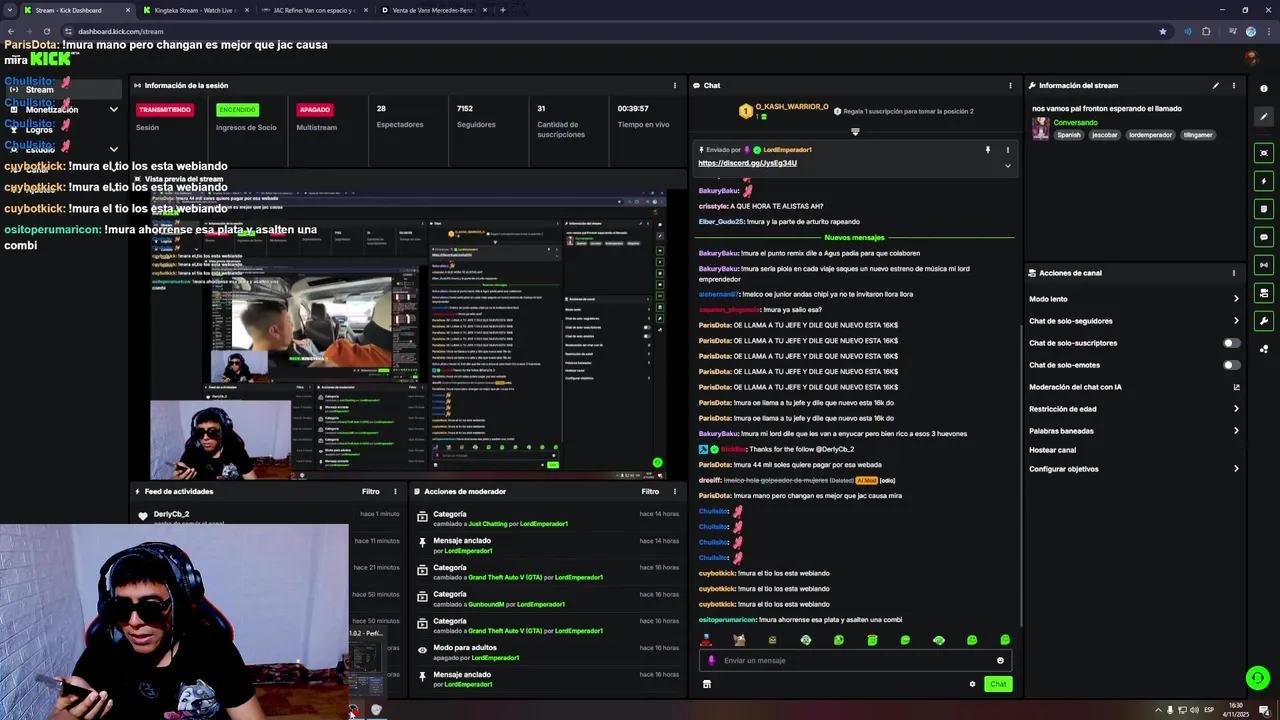1280x720 pixels.
Task: Expand Restricción de edad options
Action: [1236, 409]
